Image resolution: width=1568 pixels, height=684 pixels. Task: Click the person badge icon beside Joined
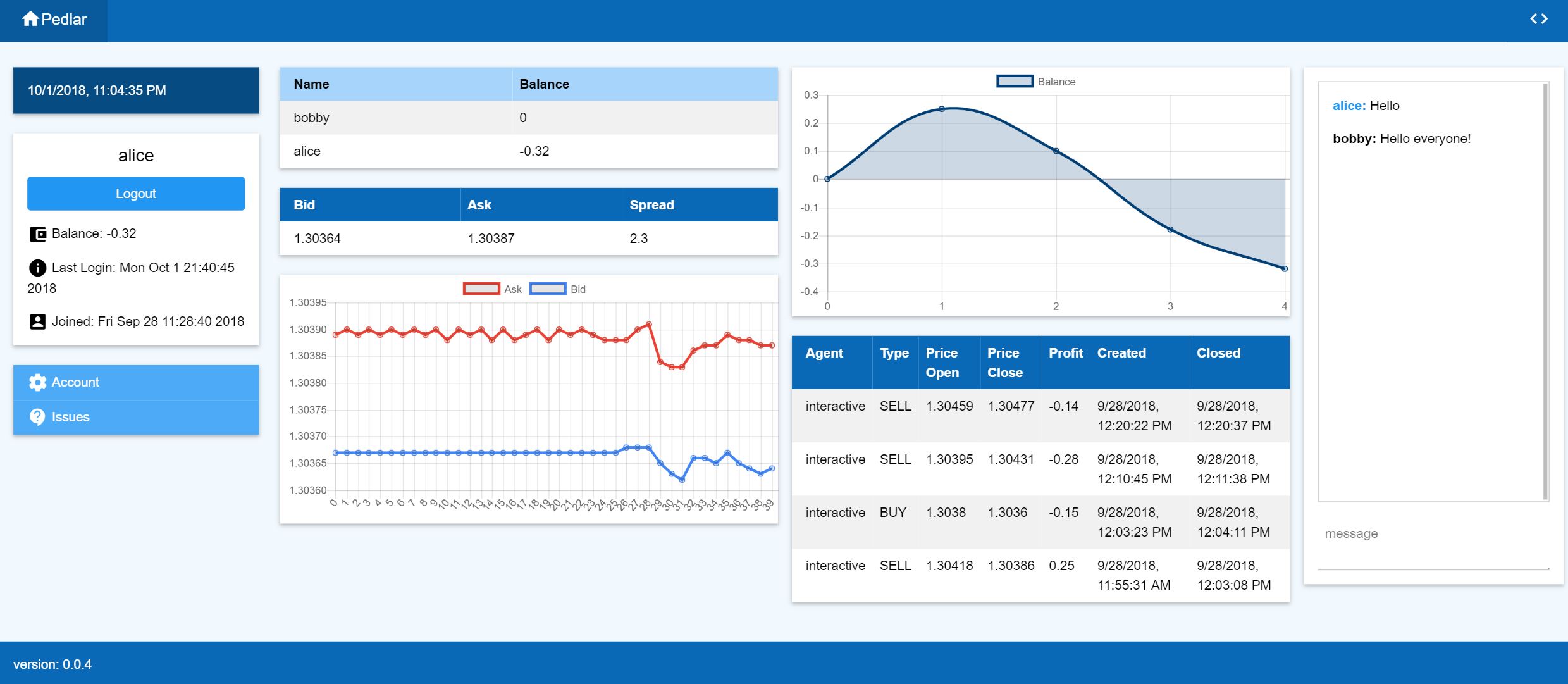click(38, 322)
